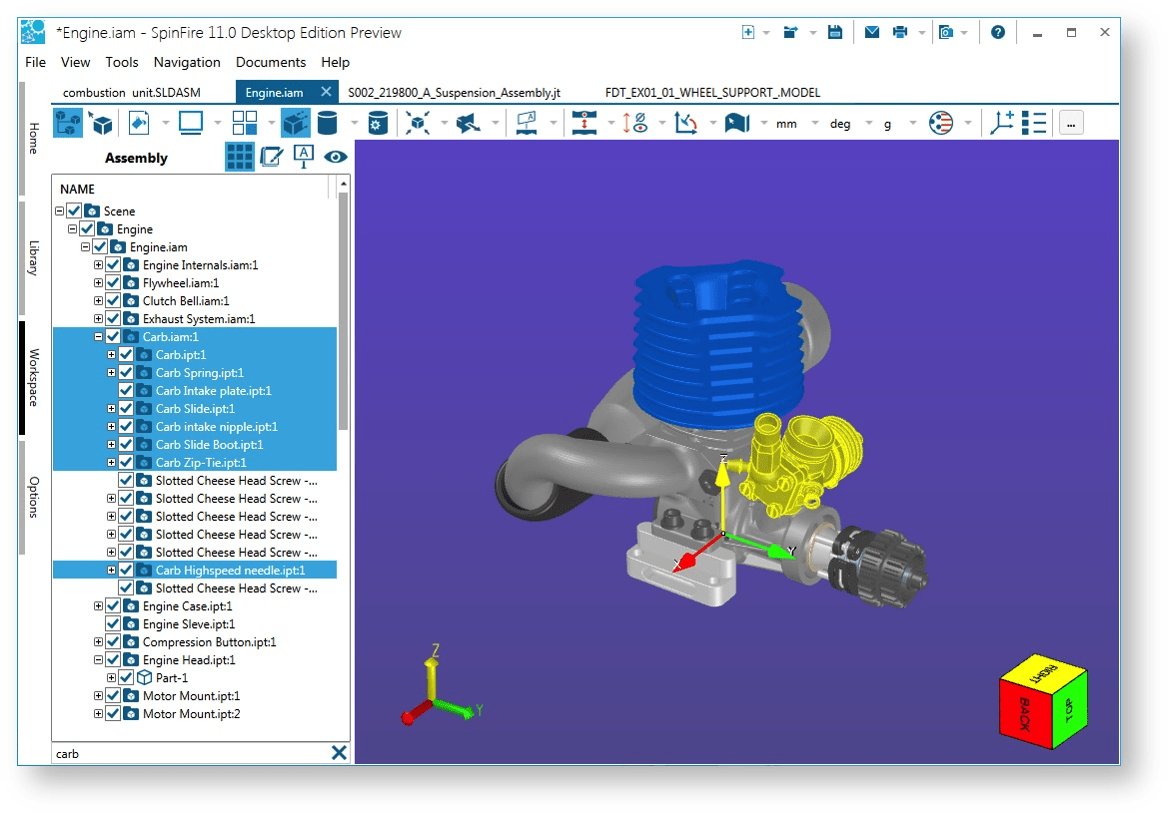Close the Engine.iam tab
This screenshot has width=1169, height=814.
[326, 92]
